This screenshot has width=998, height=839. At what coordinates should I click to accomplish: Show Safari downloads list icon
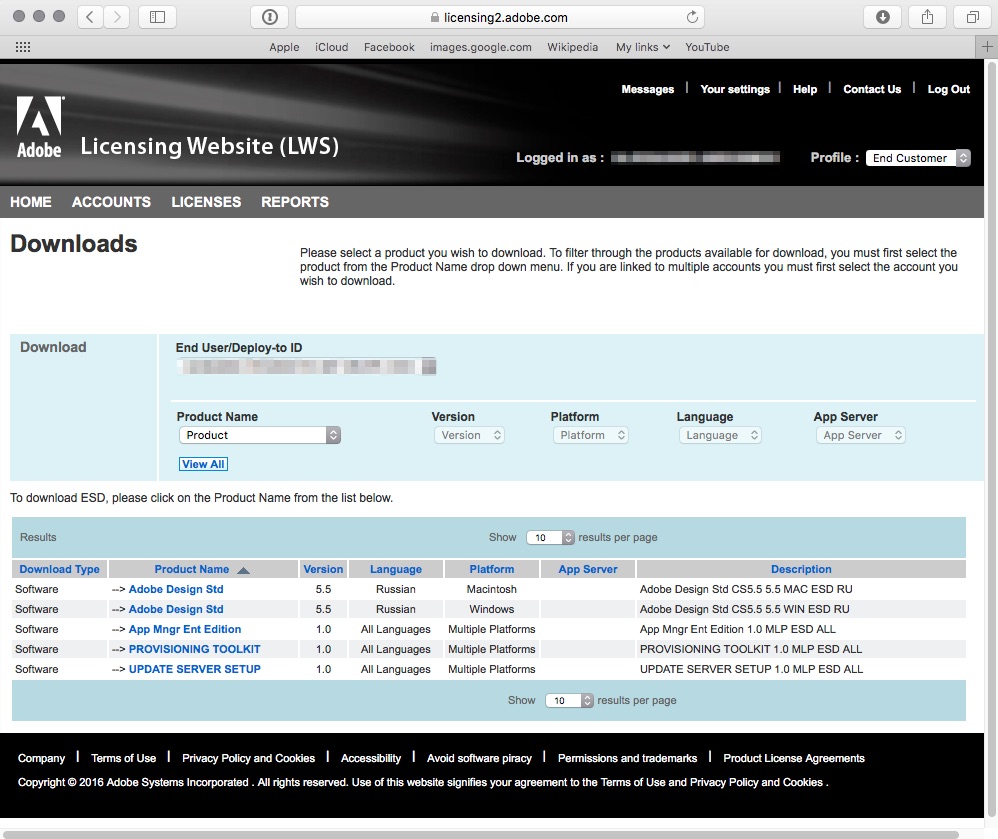point(883,17)
